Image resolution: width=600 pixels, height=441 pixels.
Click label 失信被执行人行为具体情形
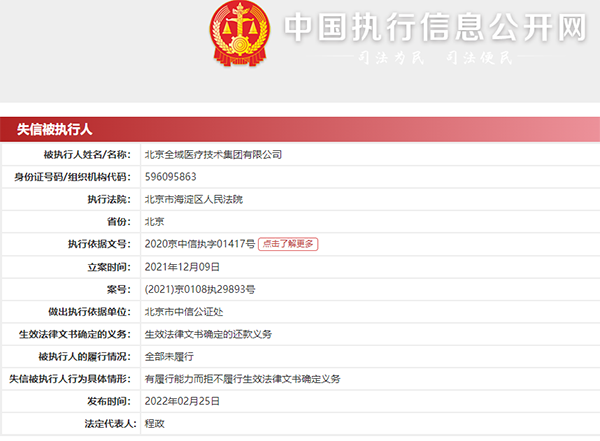point(70,379)
